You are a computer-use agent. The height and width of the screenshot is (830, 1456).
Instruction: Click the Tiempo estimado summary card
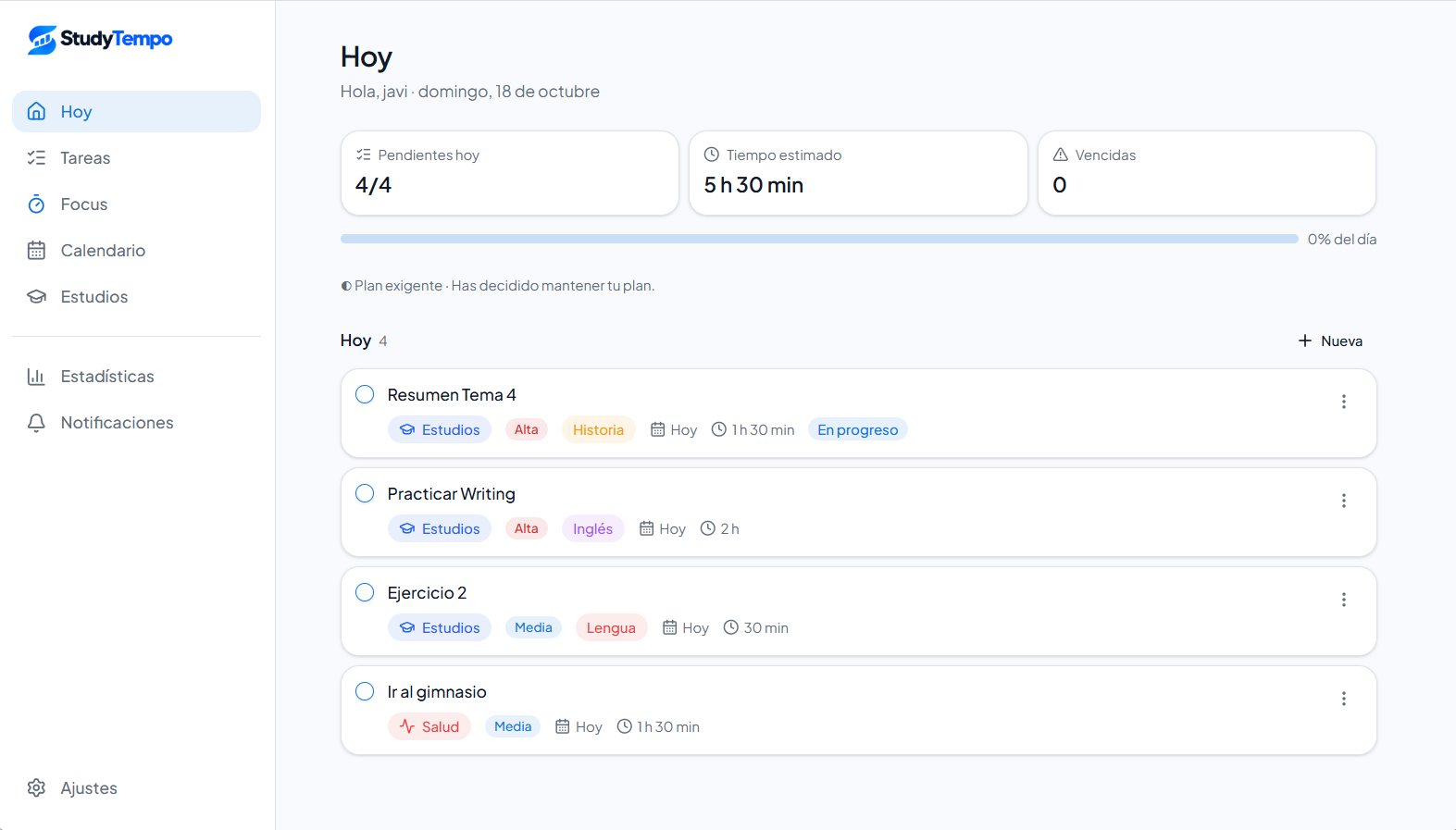point(858,173)
